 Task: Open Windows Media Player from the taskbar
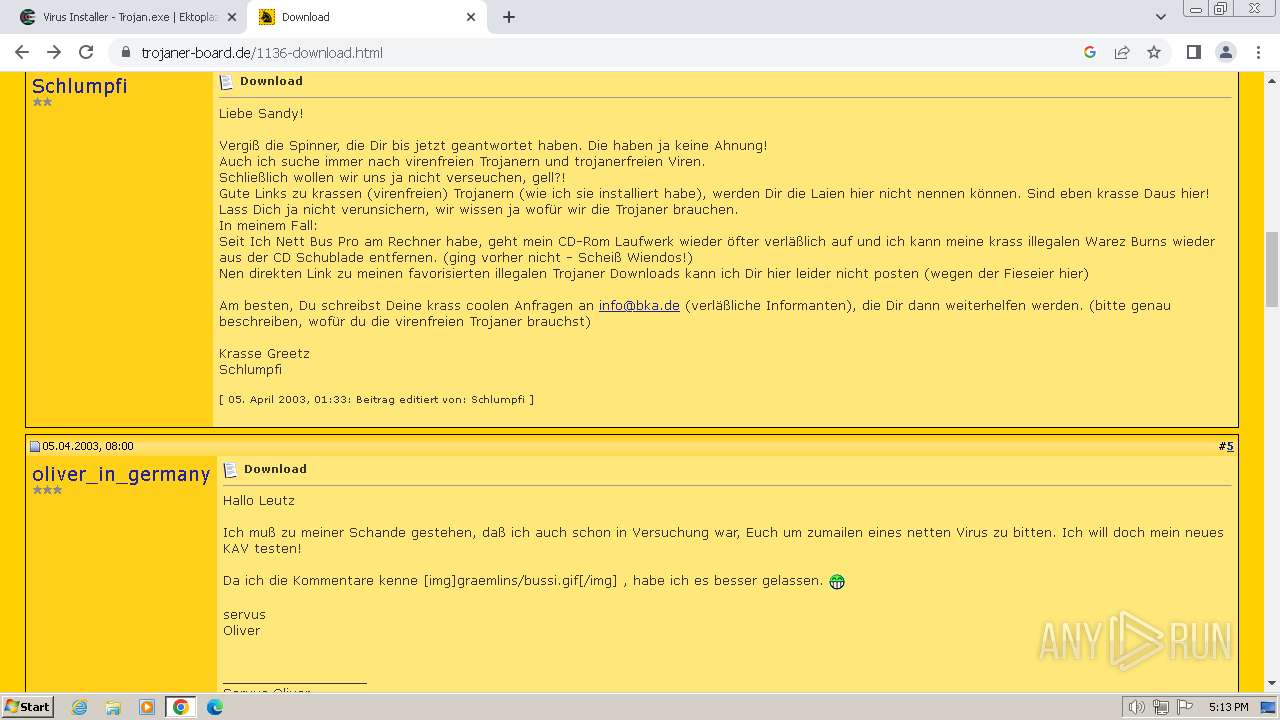pyautogui.click(x=147, y=707)
